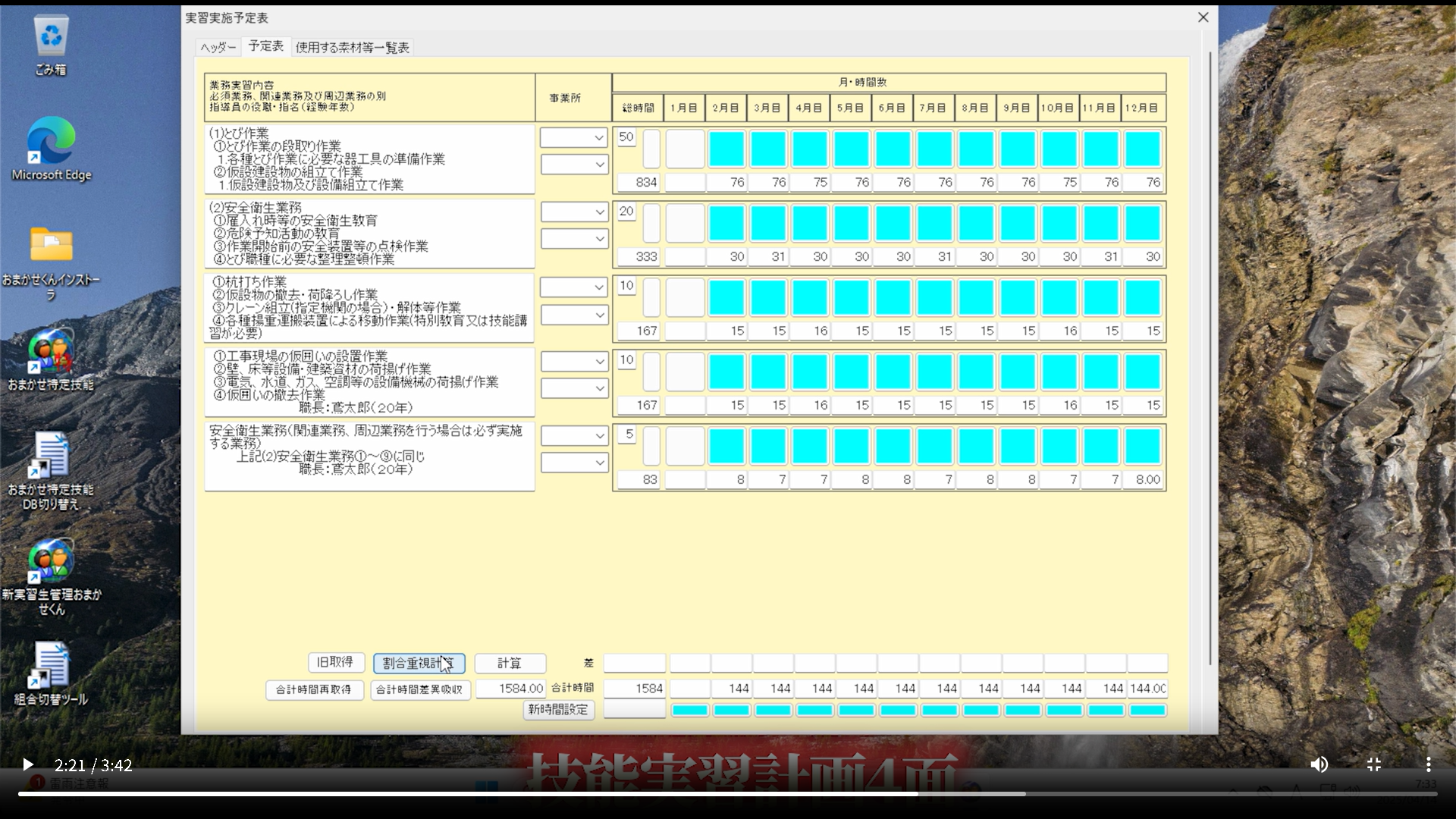Image resolution: width=1456 pixels, height=819 pixels.
Task: Open video more options menu
Action: click(1428, 764)
